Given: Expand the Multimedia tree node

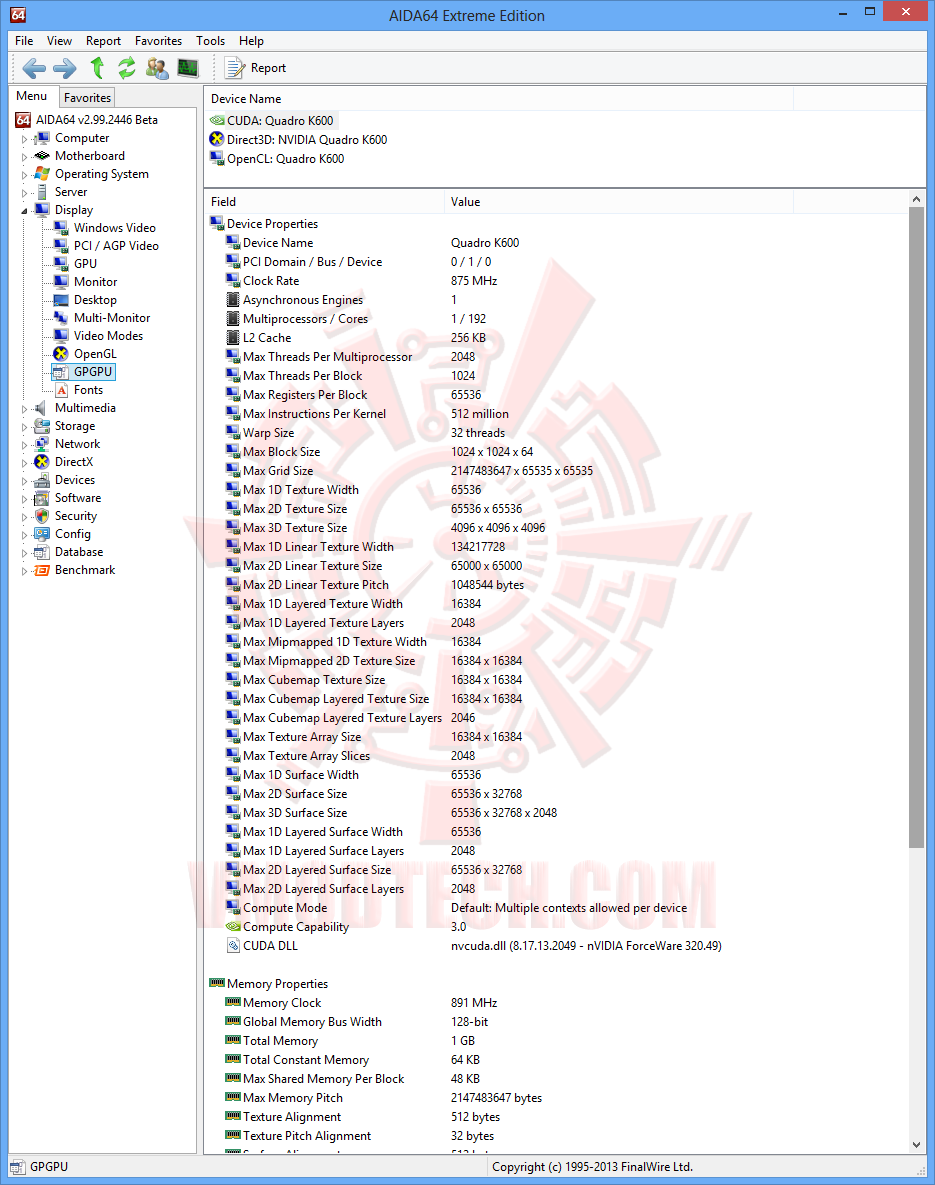Looking at the screenshot, I should 24,409.
